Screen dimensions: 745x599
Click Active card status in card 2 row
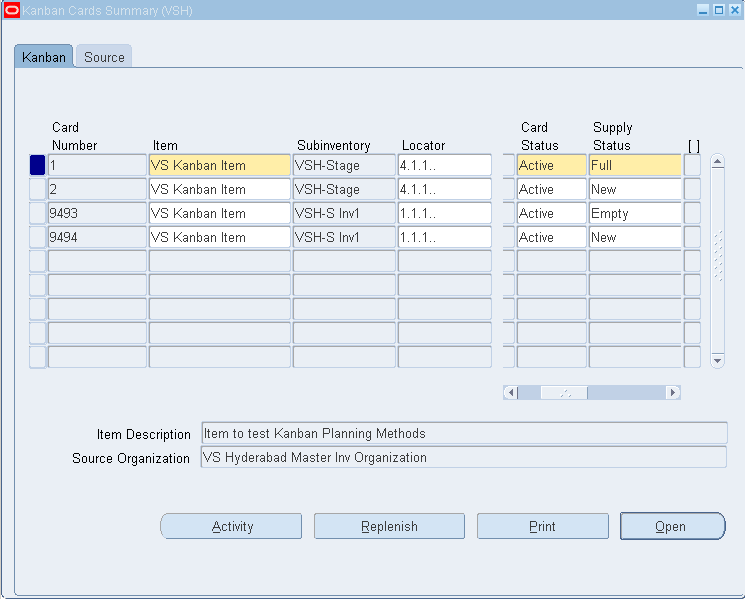click(552, 189)
